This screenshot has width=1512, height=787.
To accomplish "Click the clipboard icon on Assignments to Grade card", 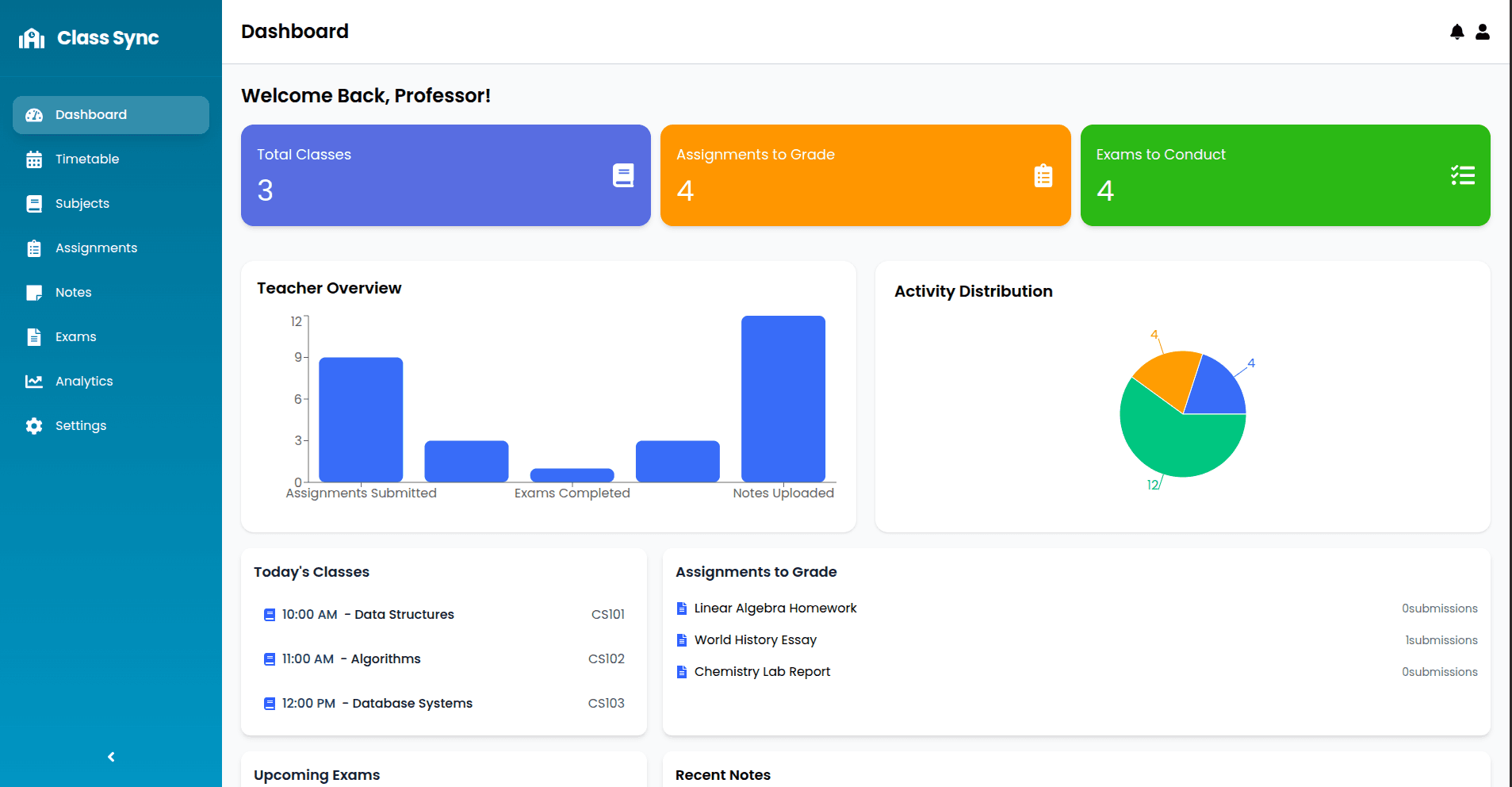I will 1043,175.
